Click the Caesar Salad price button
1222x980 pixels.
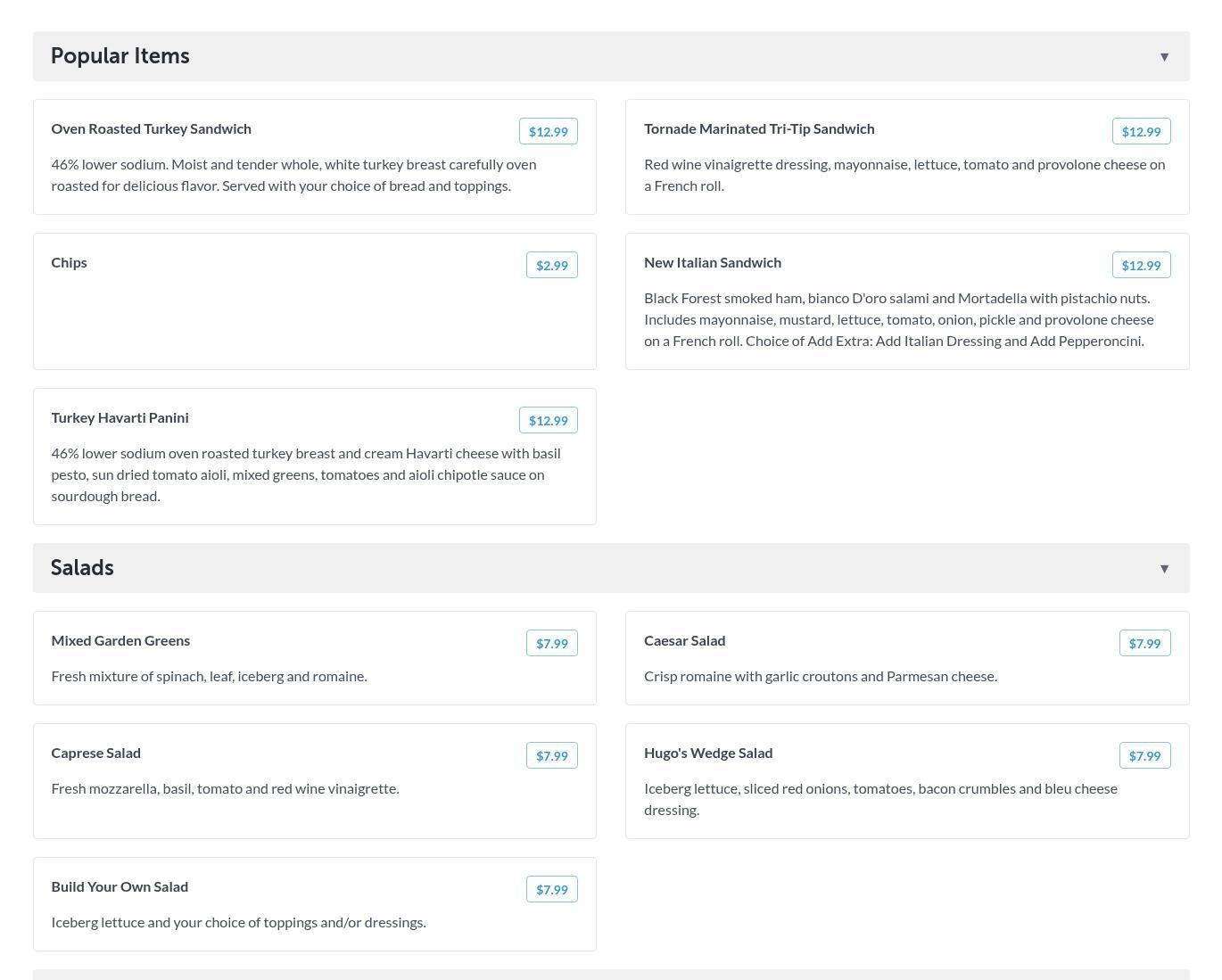pos(1144,644)
